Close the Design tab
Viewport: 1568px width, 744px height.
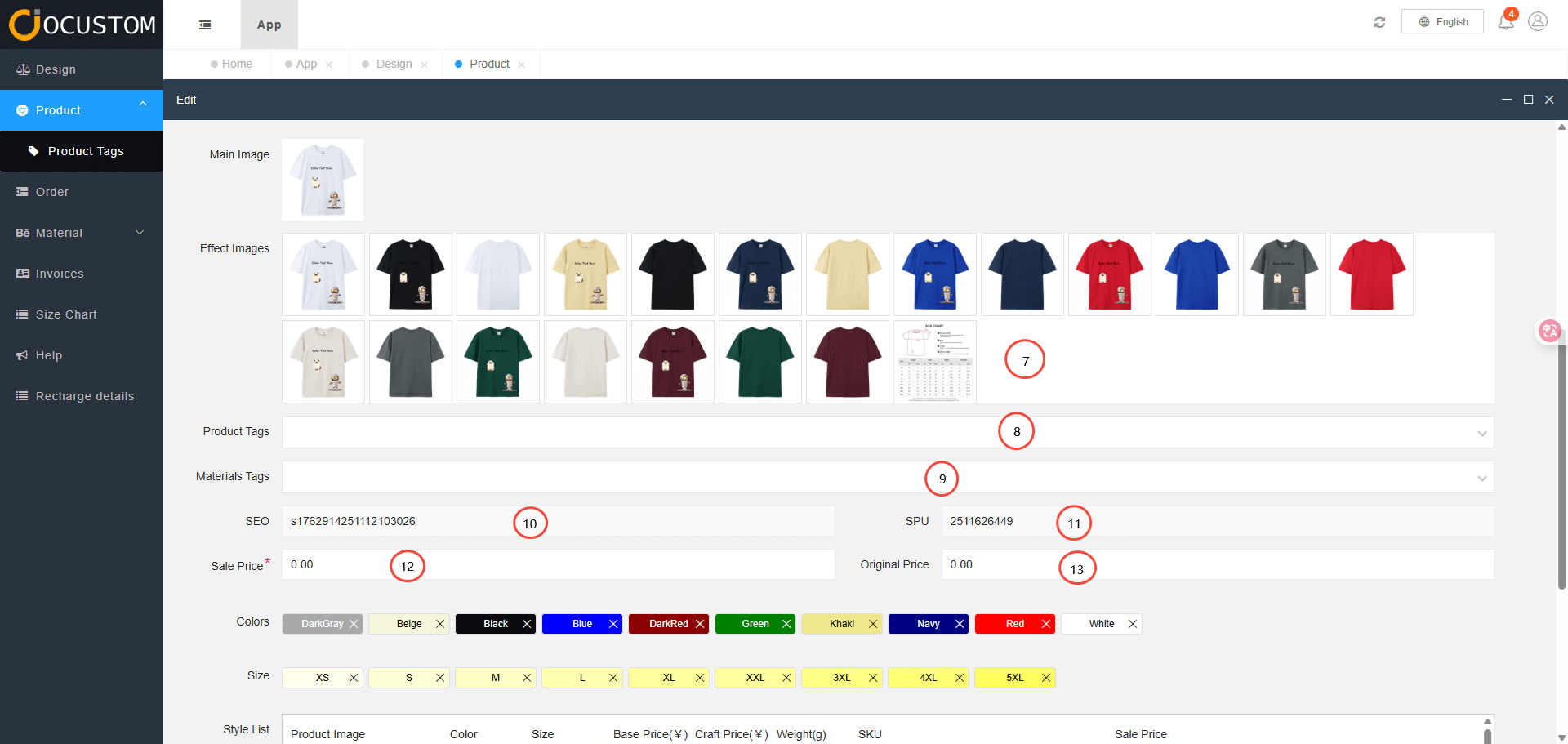point(425,65)
